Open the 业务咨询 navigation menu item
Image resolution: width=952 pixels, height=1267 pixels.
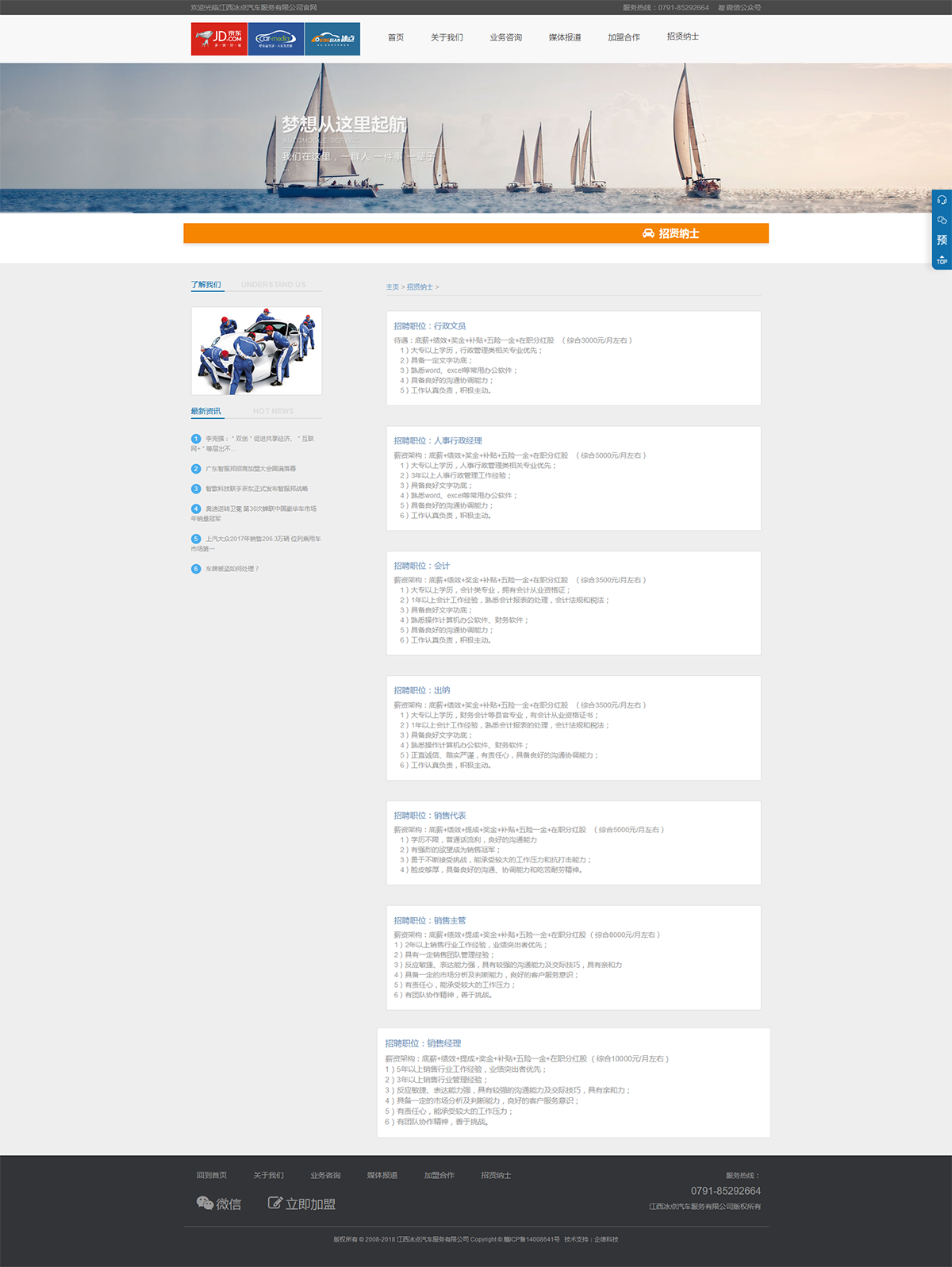click(x=505, y=37)
